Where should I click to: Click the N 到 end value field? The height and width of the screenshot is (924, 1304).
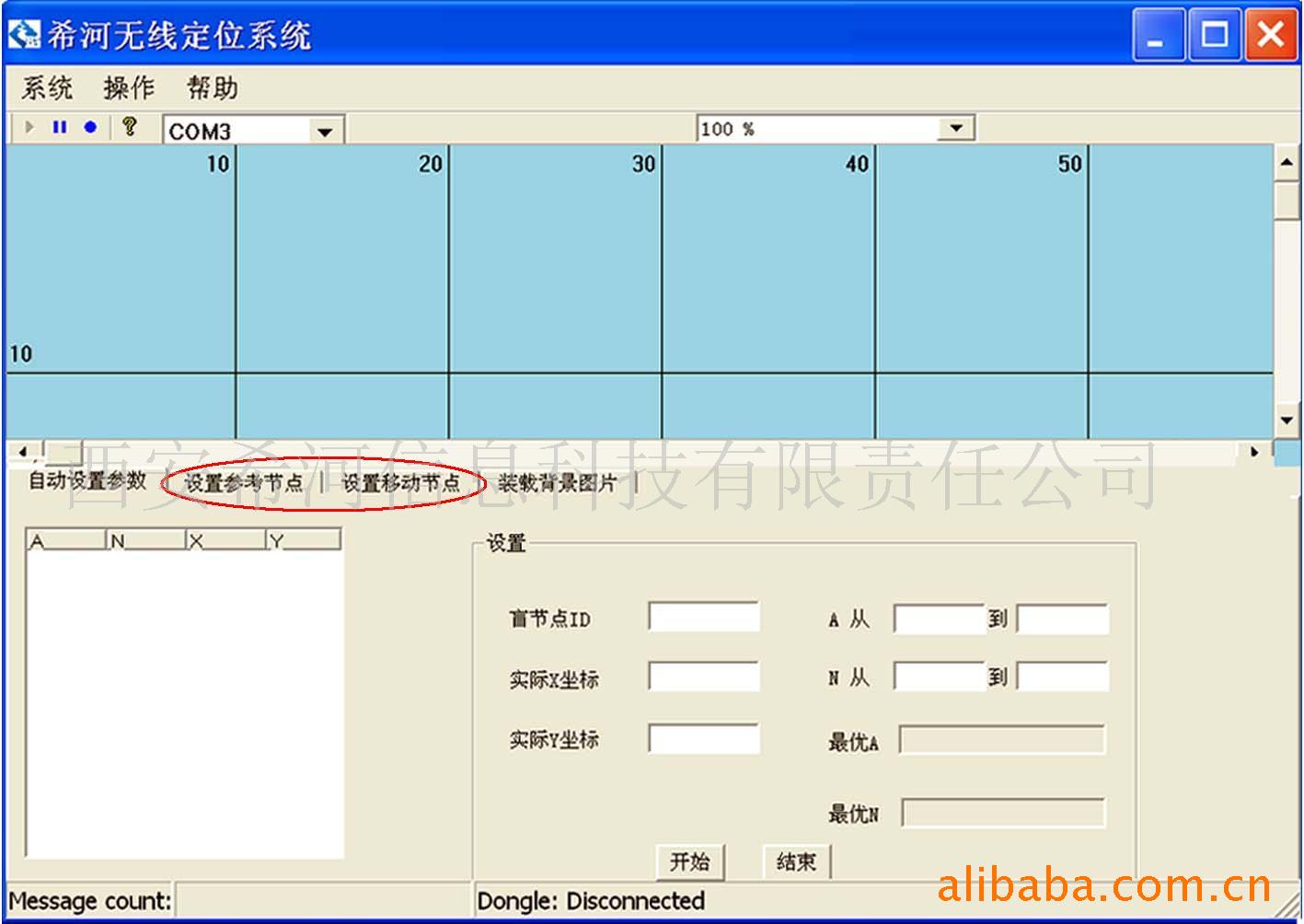pos(1062,676)
